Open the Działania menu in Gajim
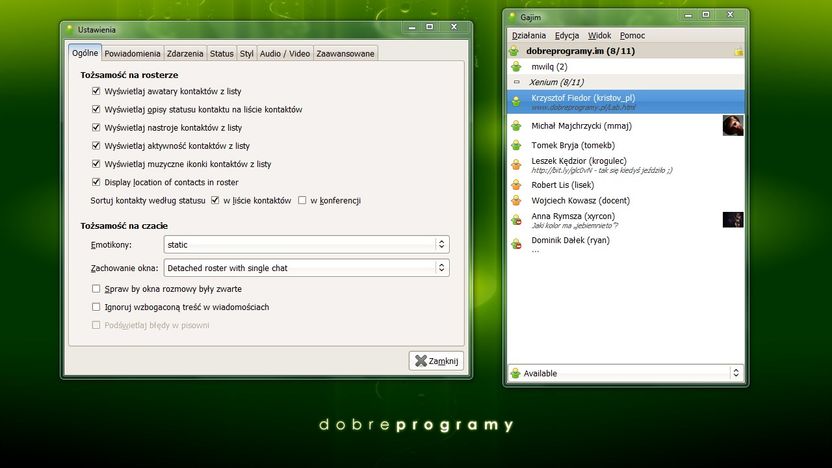Image resolution: width=832 pixels, height=468 pixels. (528, 36)
